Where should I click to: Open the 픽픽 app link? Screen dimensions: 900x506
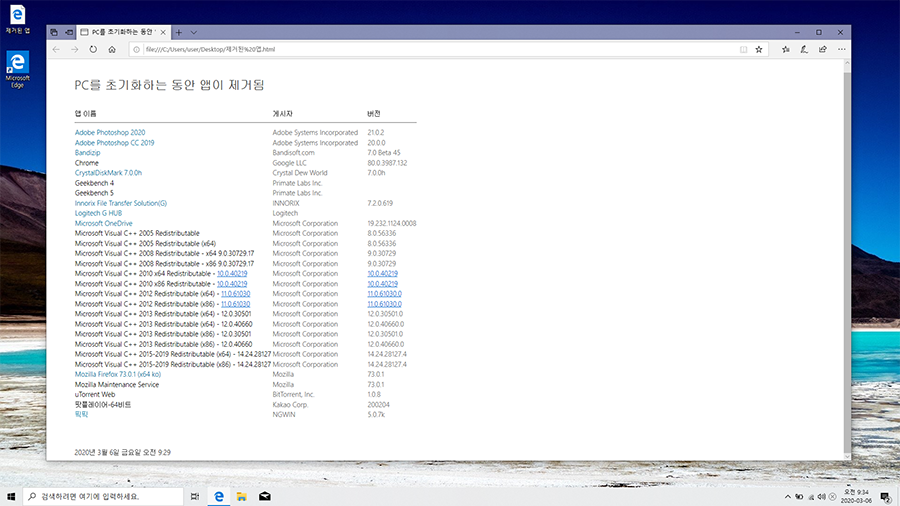[82, 414]
